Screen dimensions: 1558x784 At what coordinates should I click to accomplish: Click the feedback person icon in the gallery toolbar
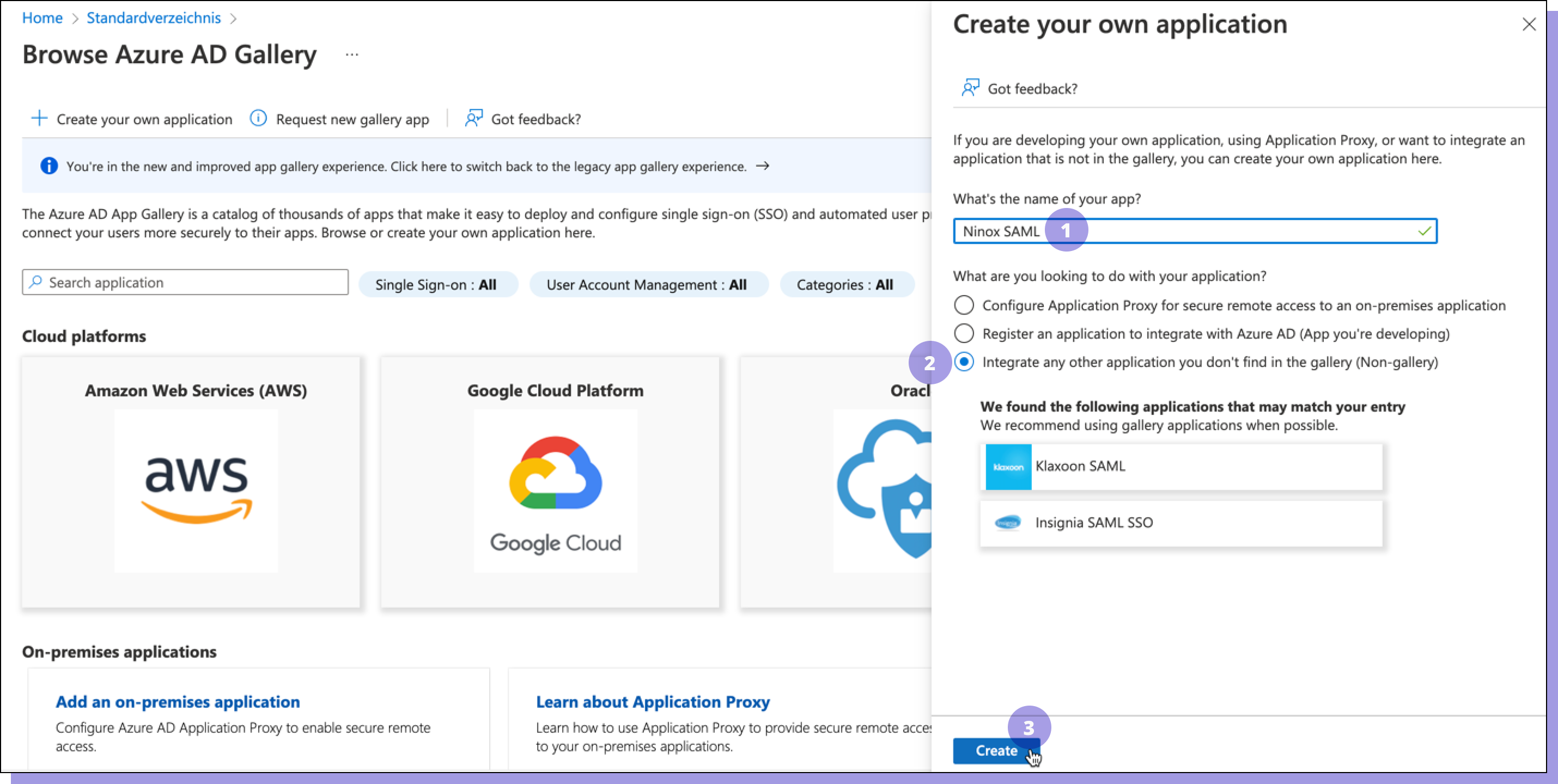tap(473, 119)
